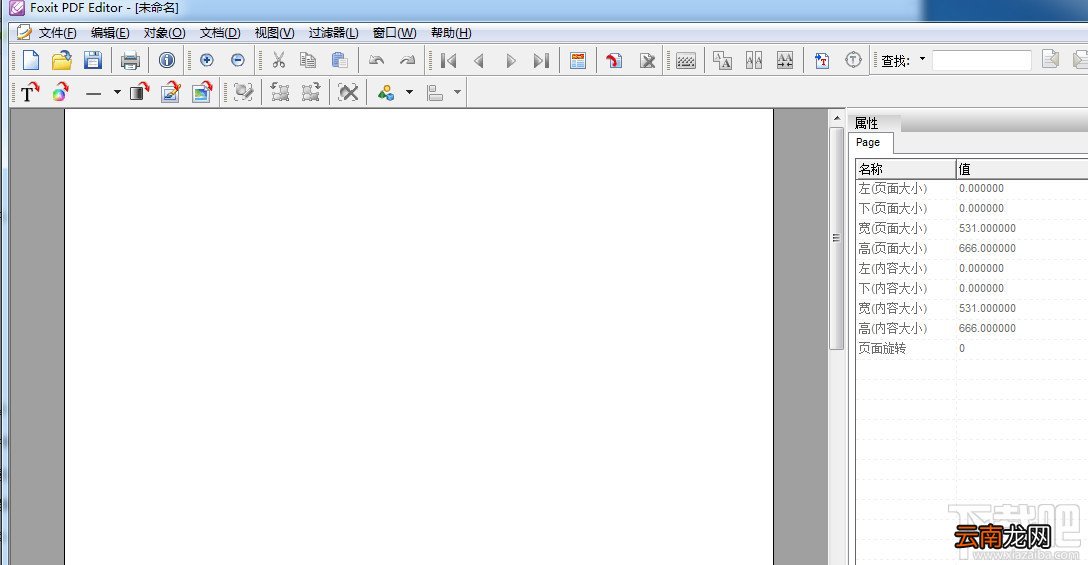Jump to the last page

[x=541, y=61]
